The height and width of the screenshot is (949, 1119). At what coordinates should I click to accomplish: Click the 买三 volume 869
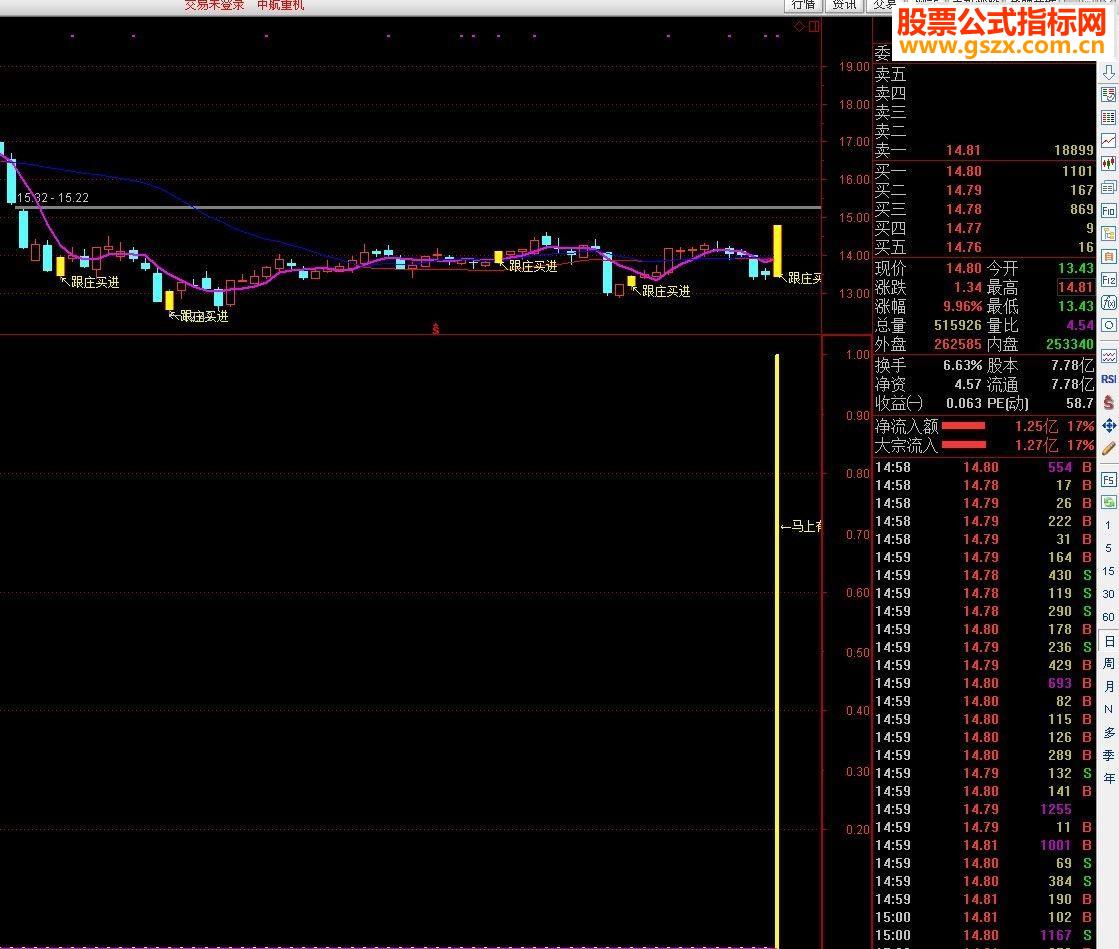click(1081, 209)
